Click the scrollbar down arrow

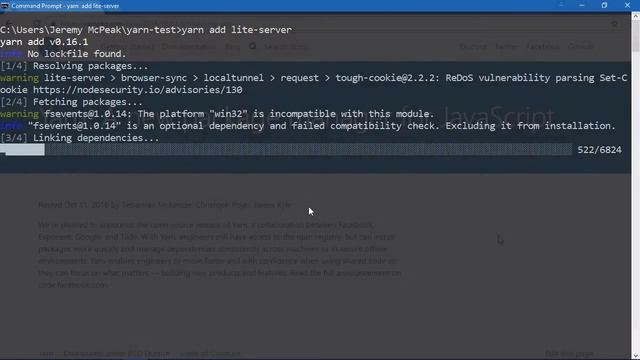(x=636, y=356)
